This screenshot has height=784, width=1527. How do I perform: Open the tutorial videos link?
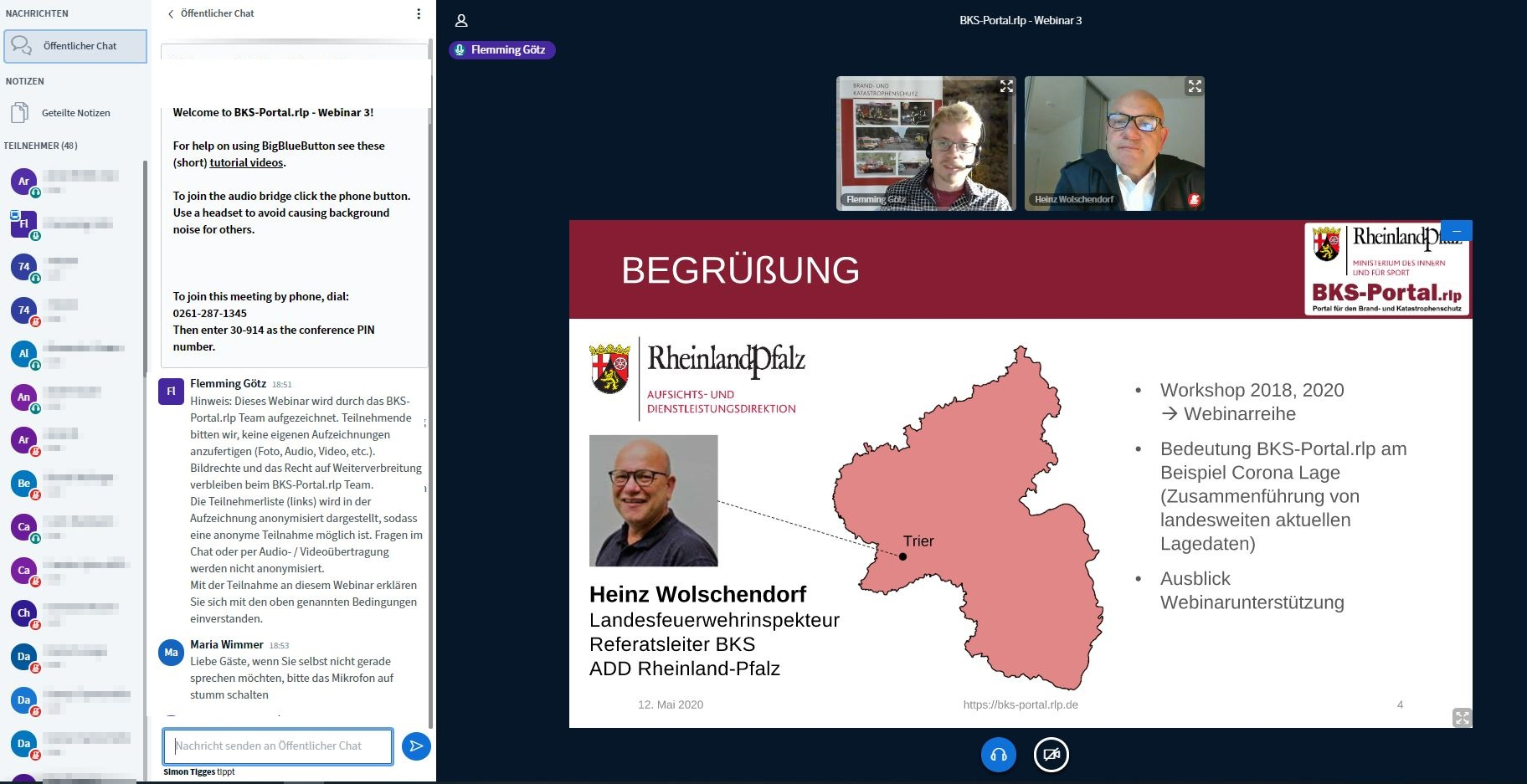click(246, 163)
